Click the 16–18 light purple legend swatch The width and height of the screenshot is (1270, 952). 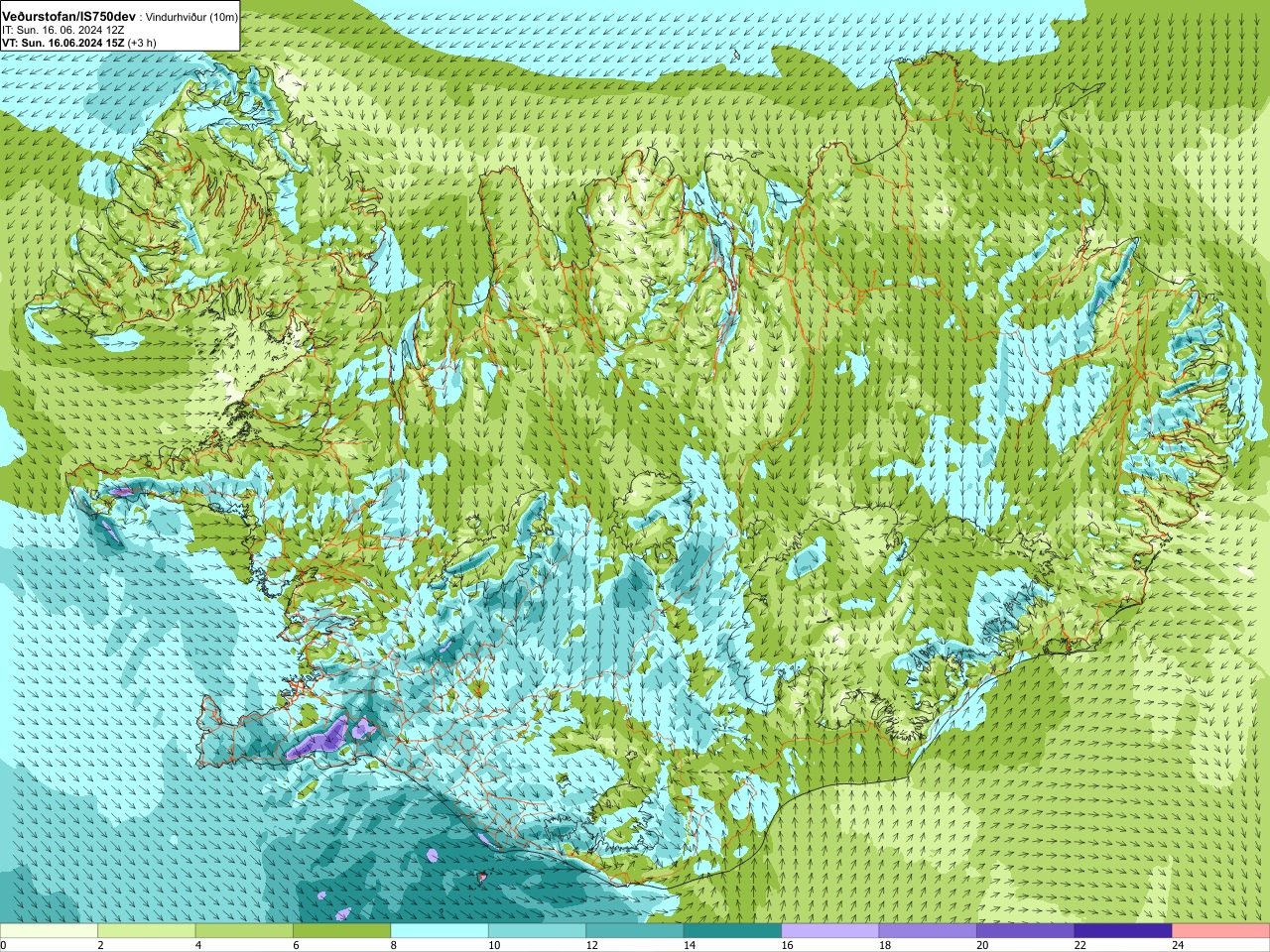tap(830, 931)
